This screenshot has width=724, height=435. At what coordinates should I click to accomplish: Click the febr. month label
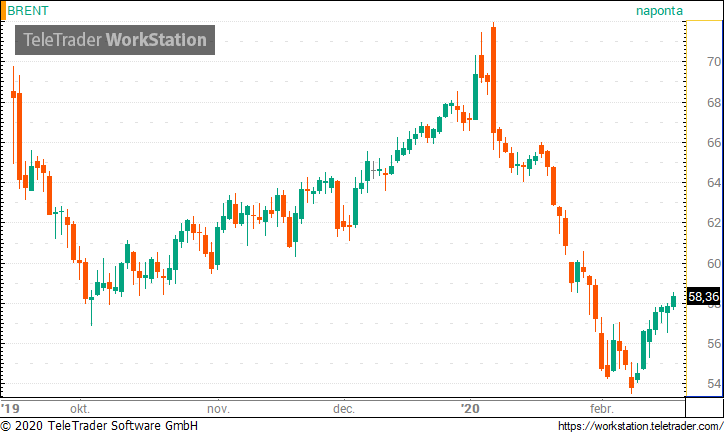click(x=602, y=409)
